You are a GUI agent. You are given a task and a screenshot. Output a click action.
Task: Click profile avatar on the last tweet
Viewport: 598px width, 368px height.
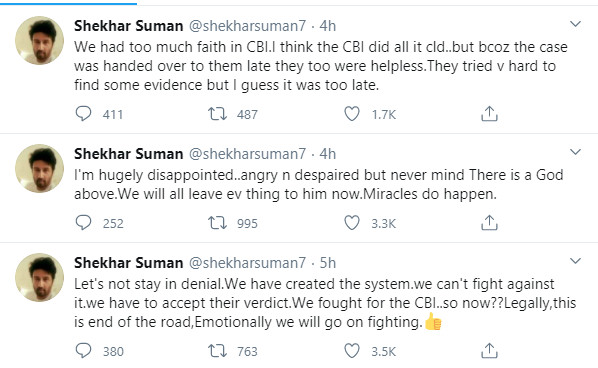pyautogui.click(x=39, y=278)
